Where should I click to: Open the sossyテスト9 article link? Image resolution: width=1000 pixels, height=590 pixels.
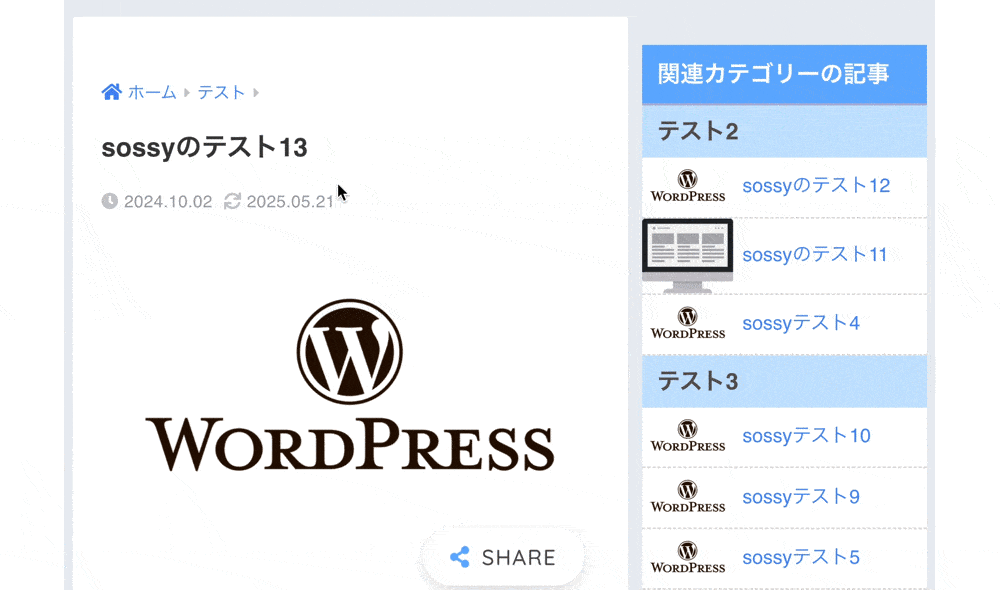[800, 497]
